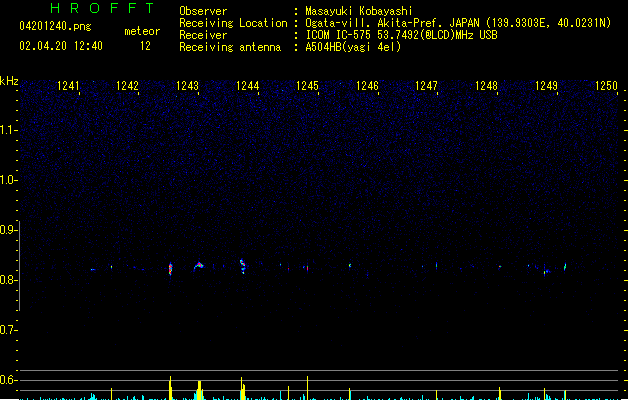Image resolution: width=629 pixels, height=400 pixels.
Task: Click the bright echo just before 1244
Action: (x=243, y=266)
